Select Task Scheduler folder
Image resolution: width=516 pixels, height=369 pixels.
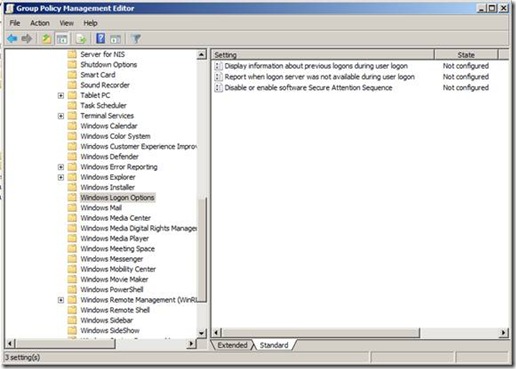click(x=103, y=105)
